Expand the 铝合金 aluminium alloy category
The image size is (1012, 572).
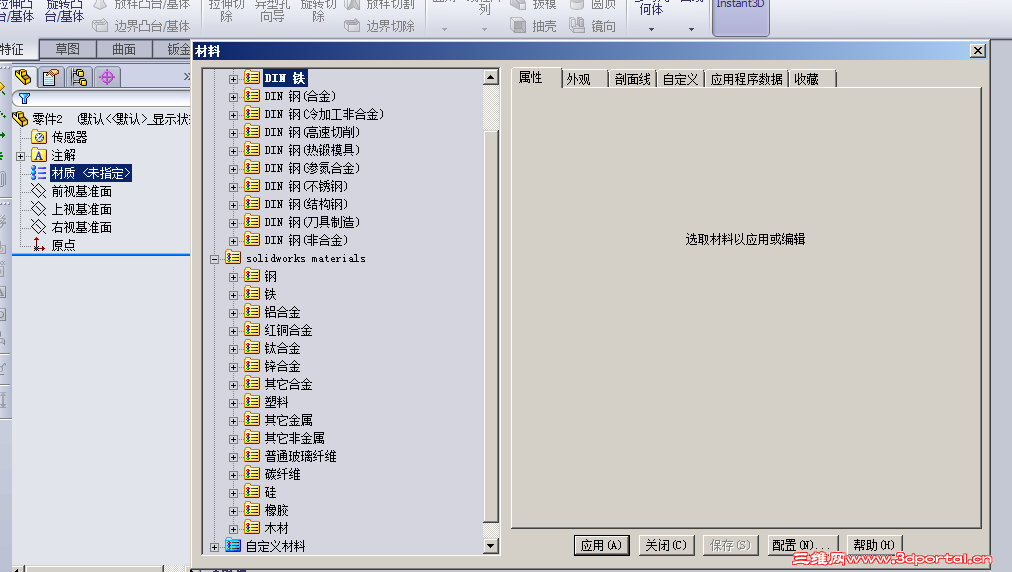(234, 313)
